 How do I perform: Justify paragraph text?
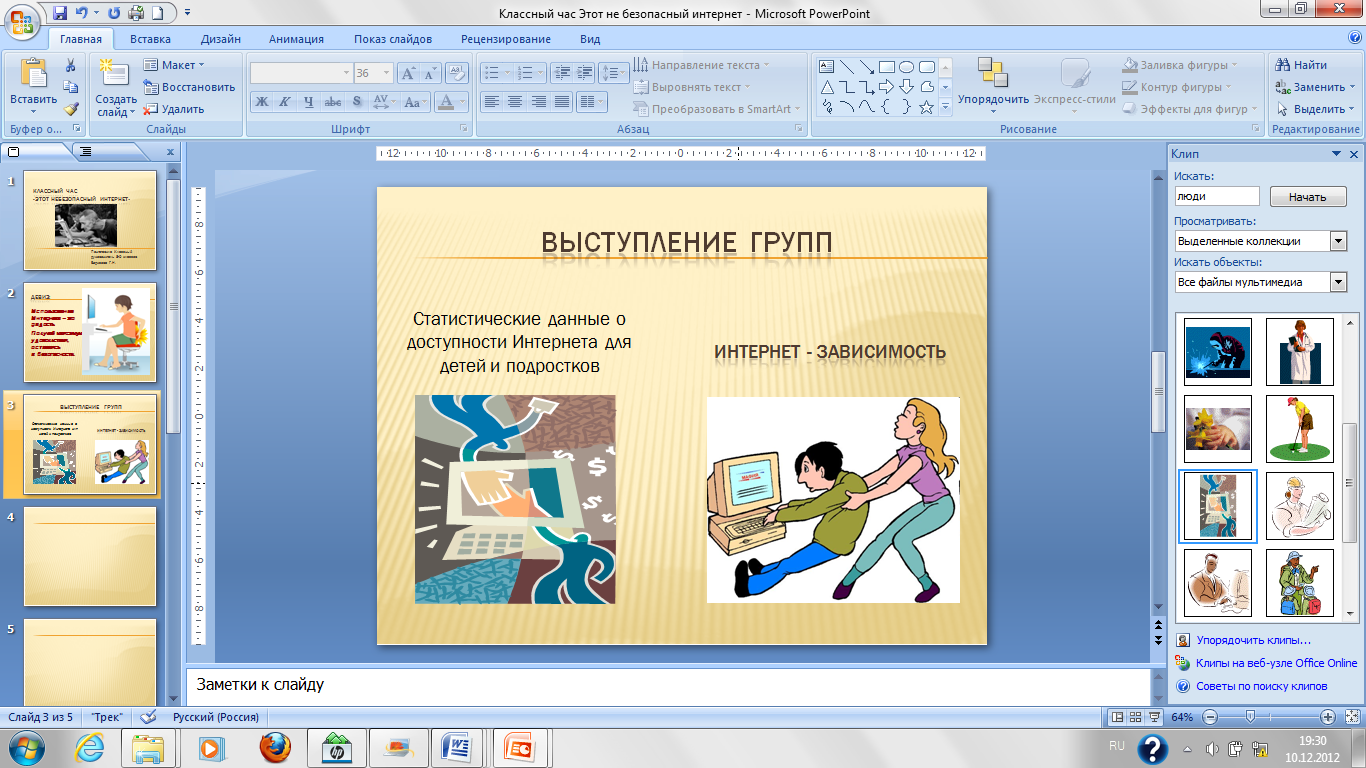(562, 102)
